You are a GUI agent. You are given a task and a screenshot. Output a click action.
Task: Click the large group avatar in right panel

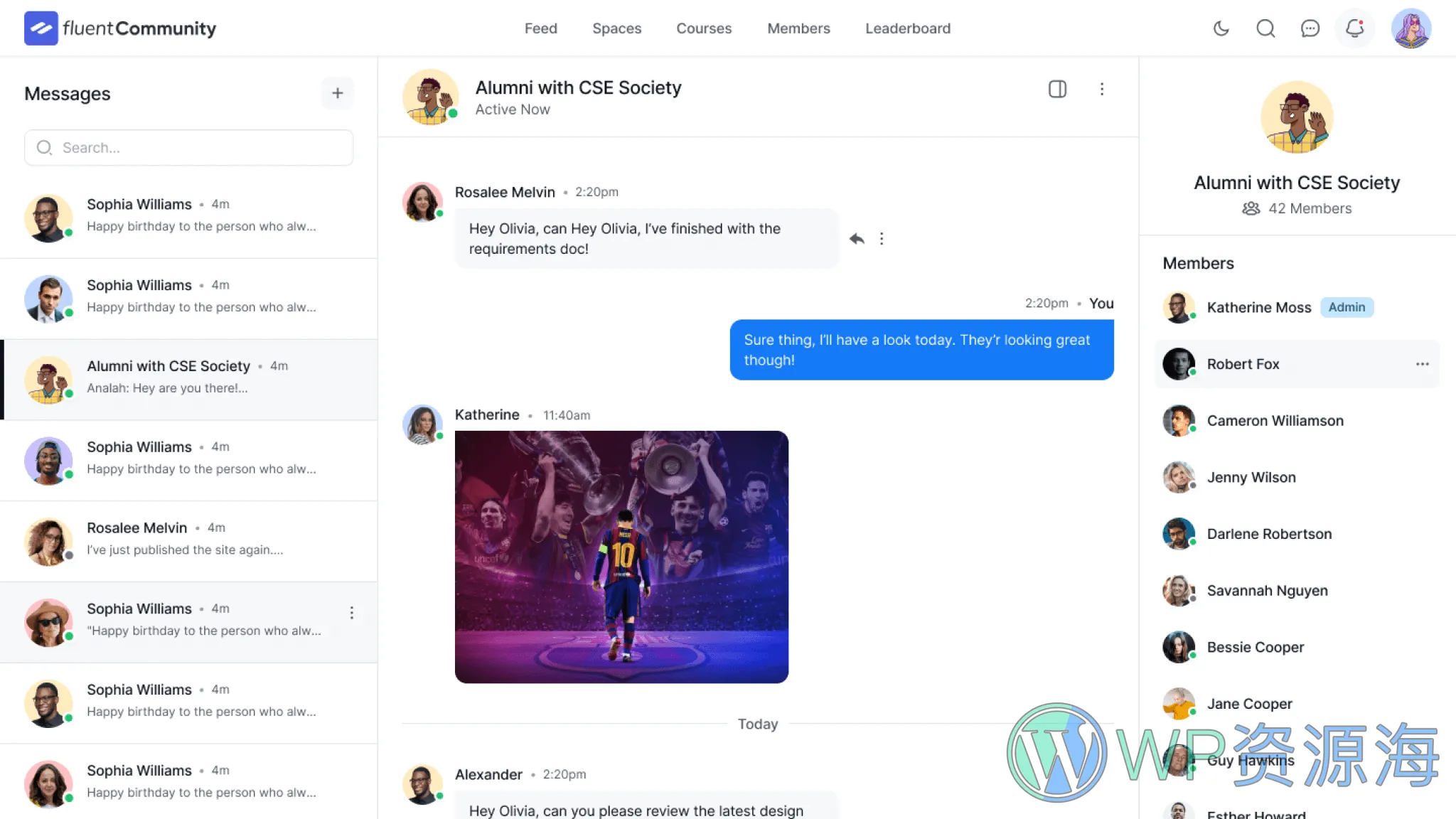pos(1297,117)
